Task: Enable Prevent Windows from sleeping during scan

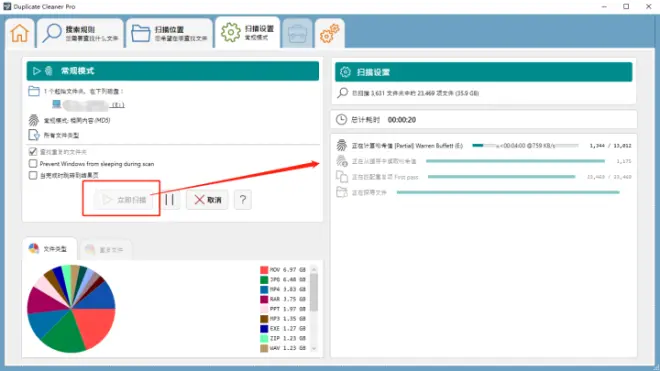Action: point(33,163)
